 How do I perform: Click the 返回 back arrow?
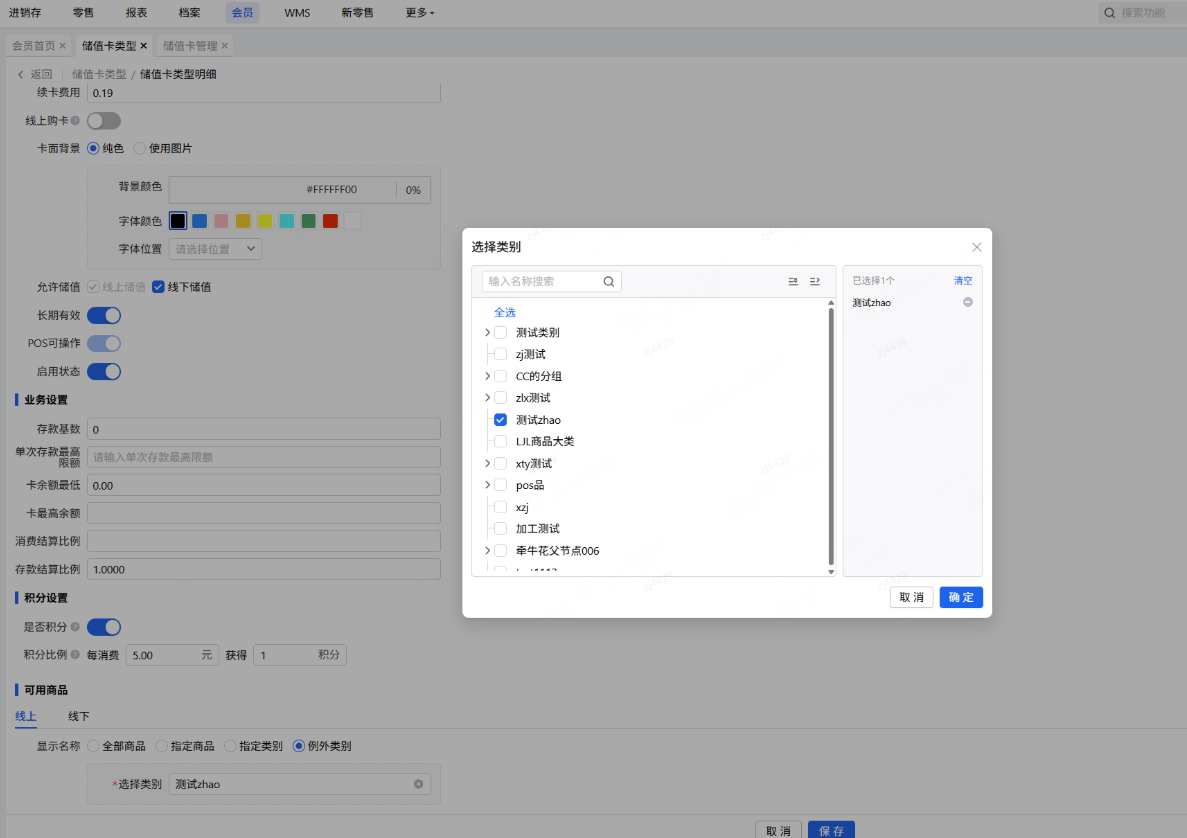[20, 74]
